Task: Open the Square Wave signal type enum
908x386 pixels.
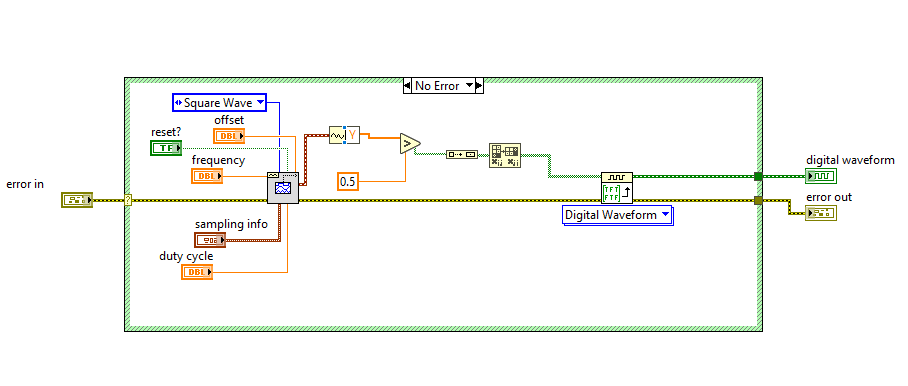Action: 219,103
